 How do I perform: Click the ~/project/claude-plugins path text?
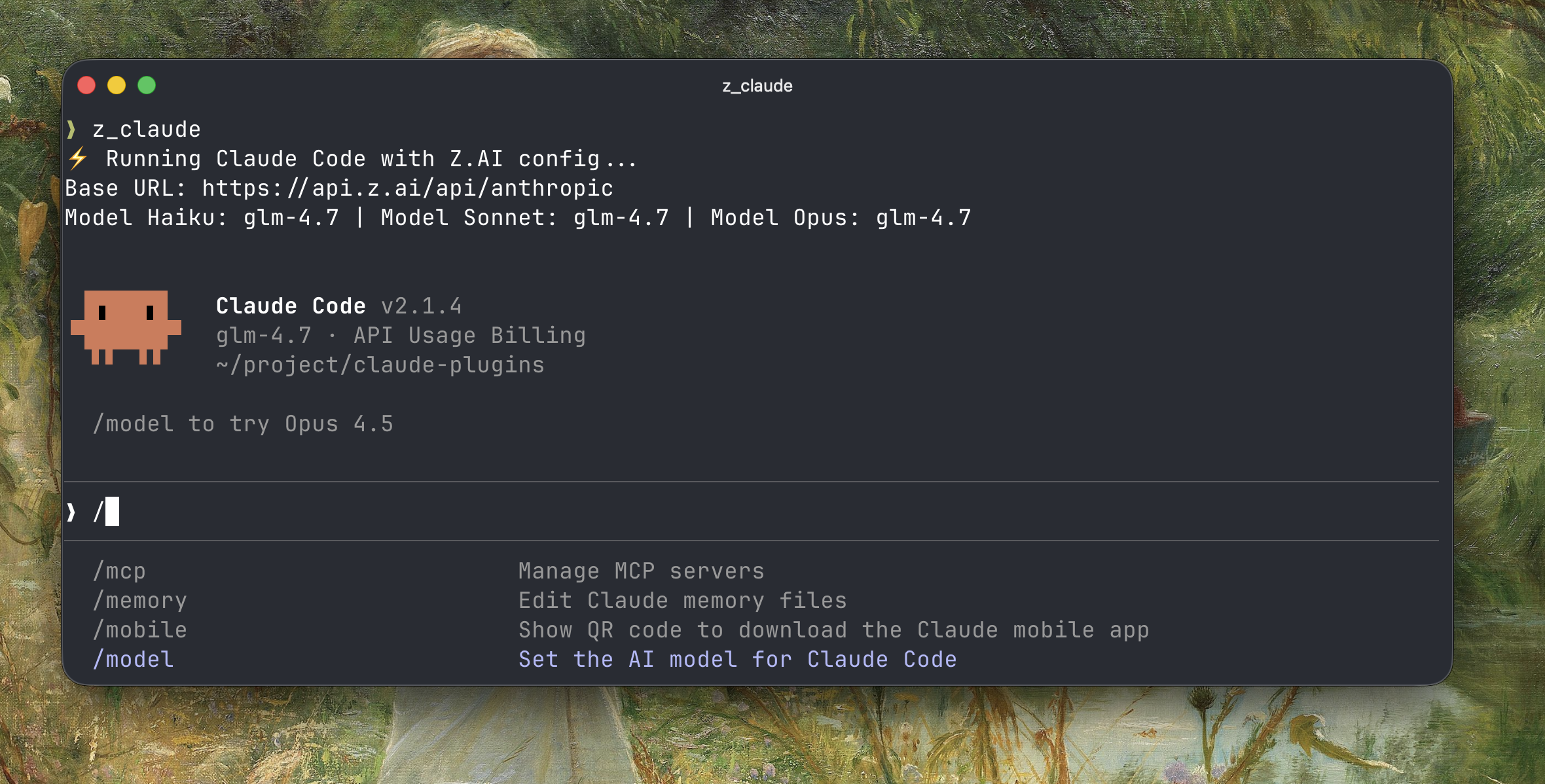(x=380, y=365)
